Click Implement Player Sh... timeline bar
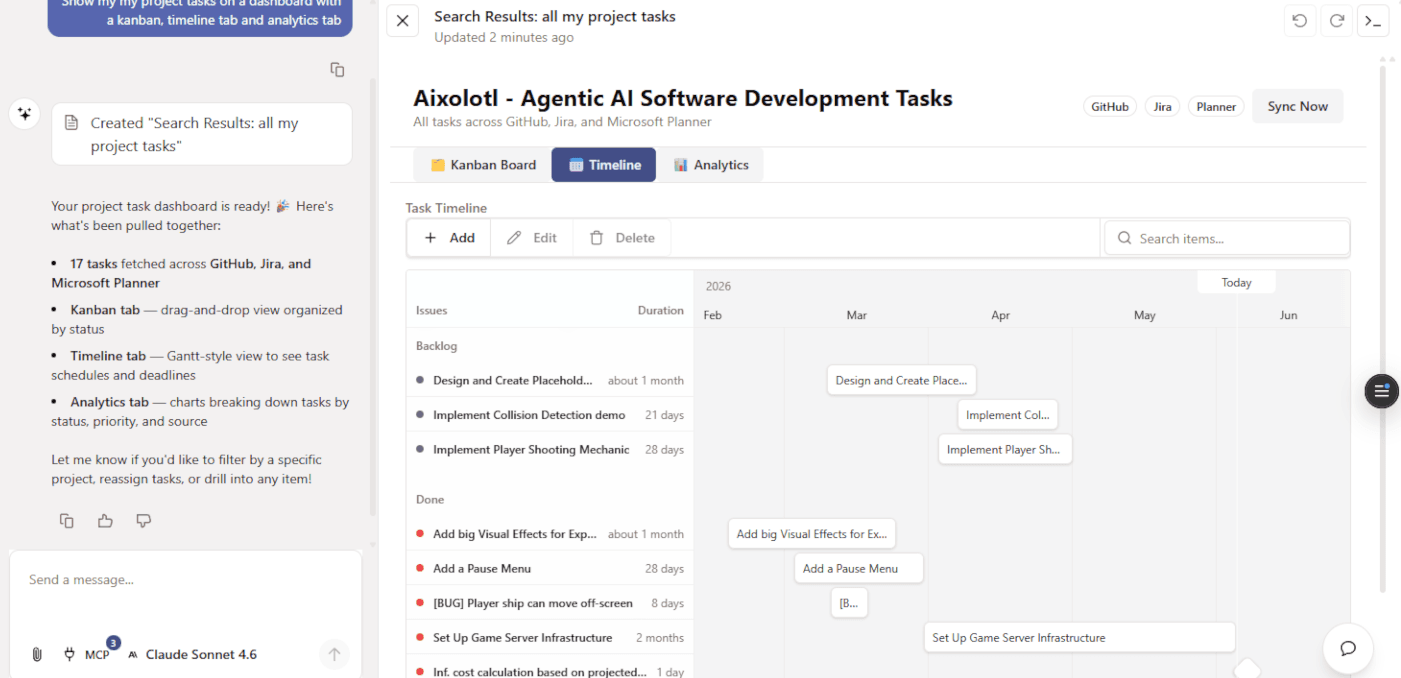The image size is (1401, 678). coord(1004,450)
